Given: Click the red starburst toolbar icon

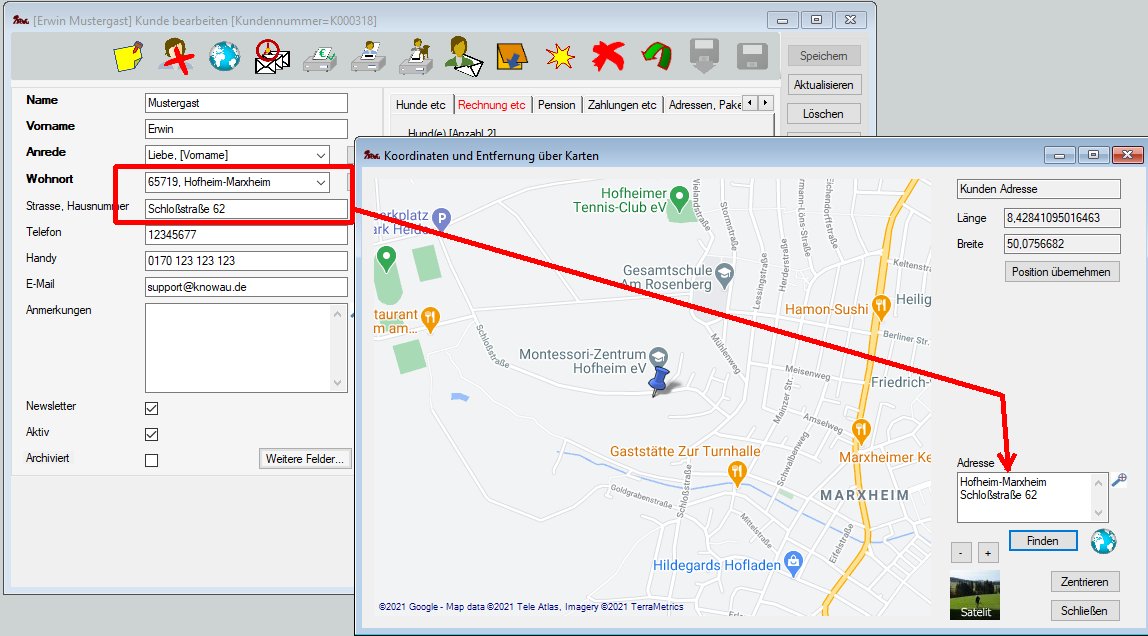Looking at the screenshot, I should (x=560, y=56).
